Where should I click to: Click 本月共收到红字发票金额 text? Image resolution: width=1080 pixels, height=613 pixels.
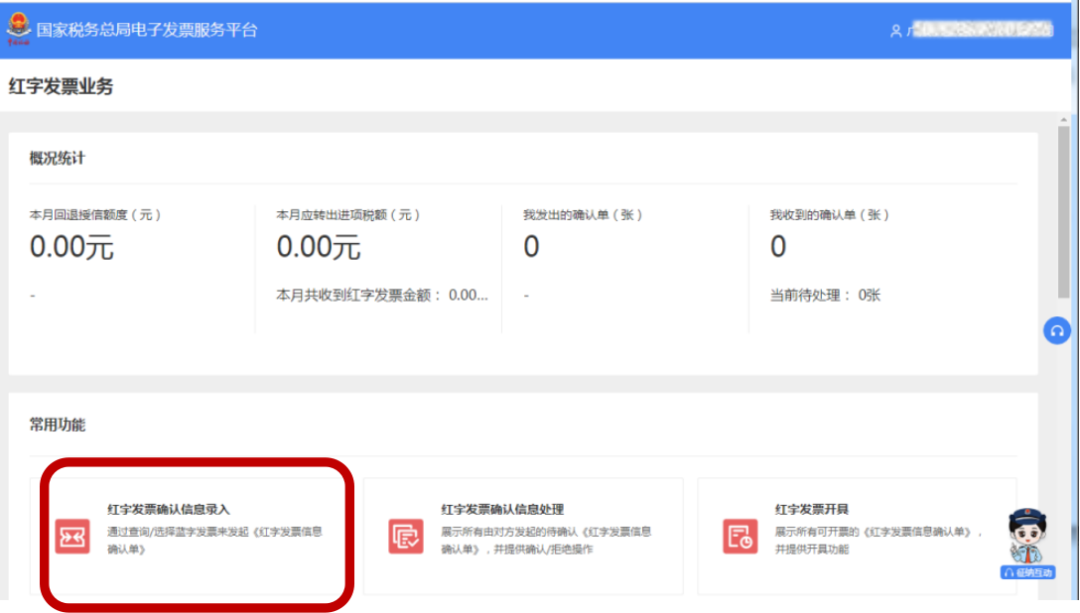pyautogui.click(x=382, y=295)
